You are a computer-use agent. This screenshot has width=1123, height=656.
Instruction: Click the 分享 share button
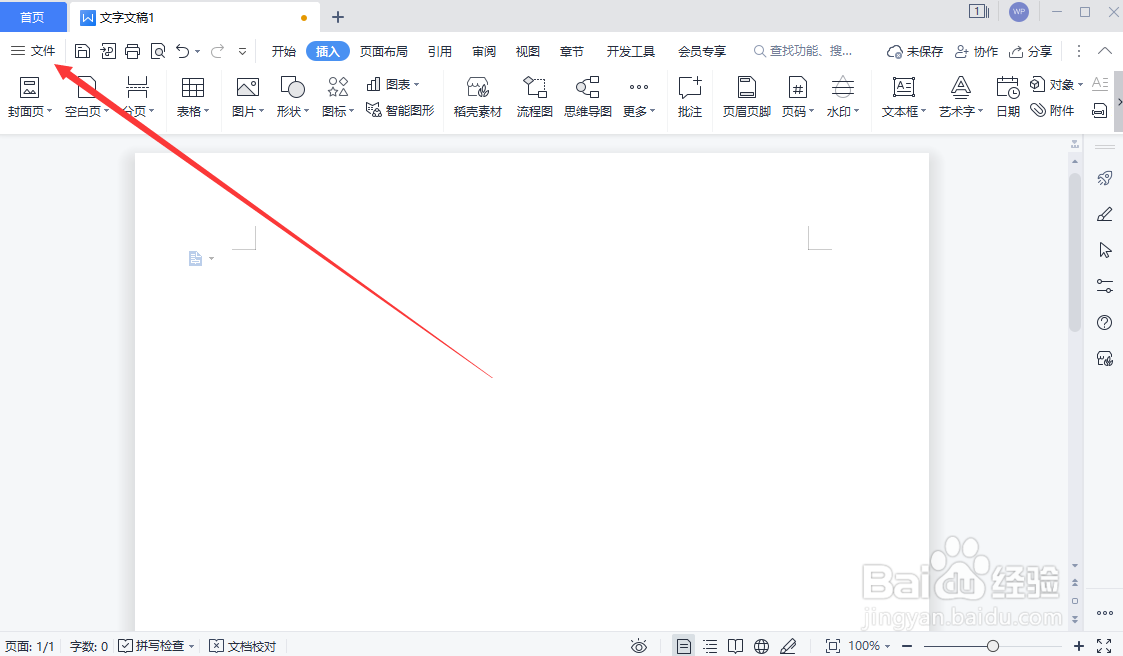(1038, 50)
